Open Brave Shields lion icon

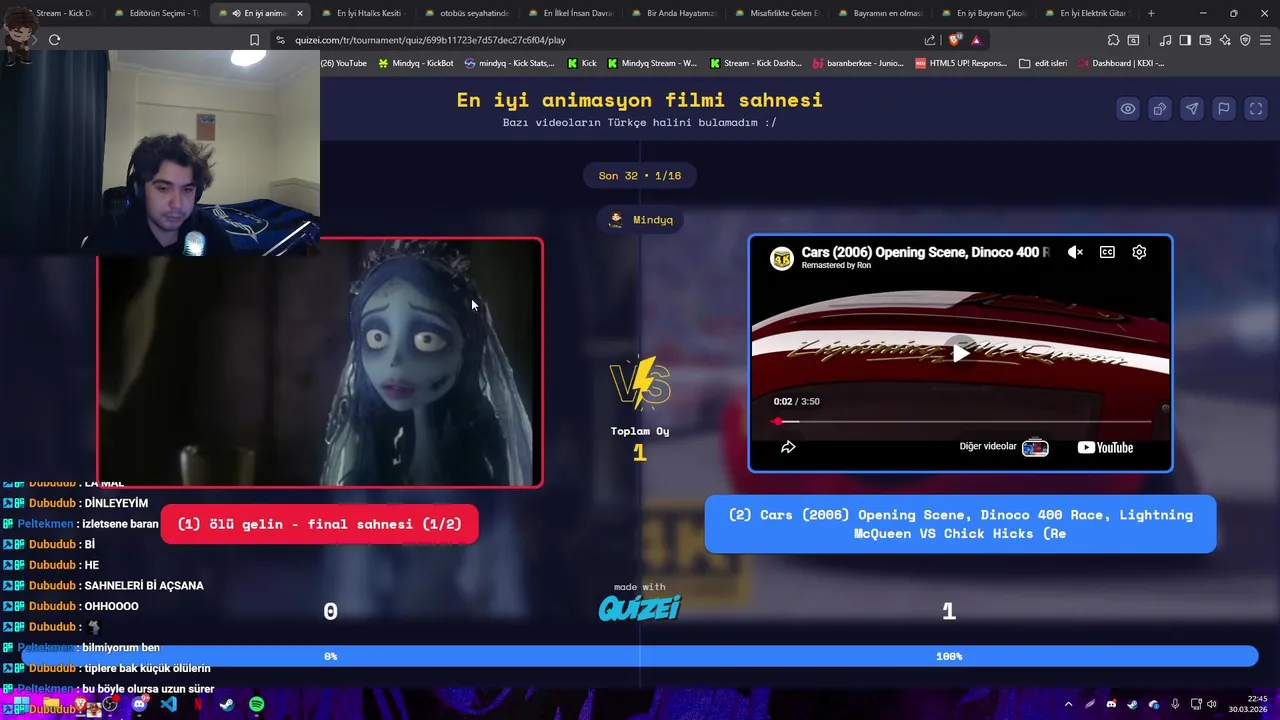[x=955, y=40]
